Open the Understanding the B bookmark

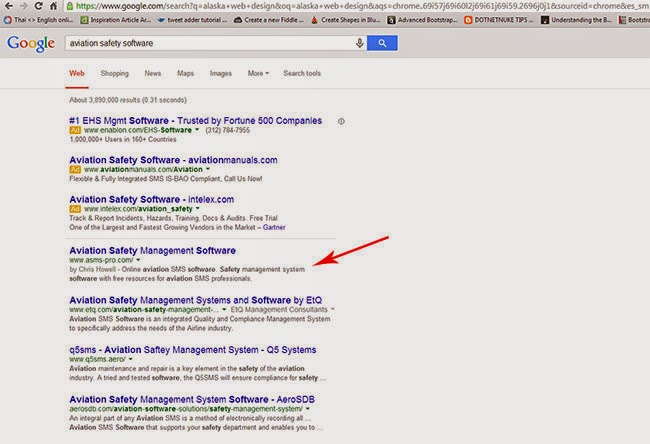(576, 19)
